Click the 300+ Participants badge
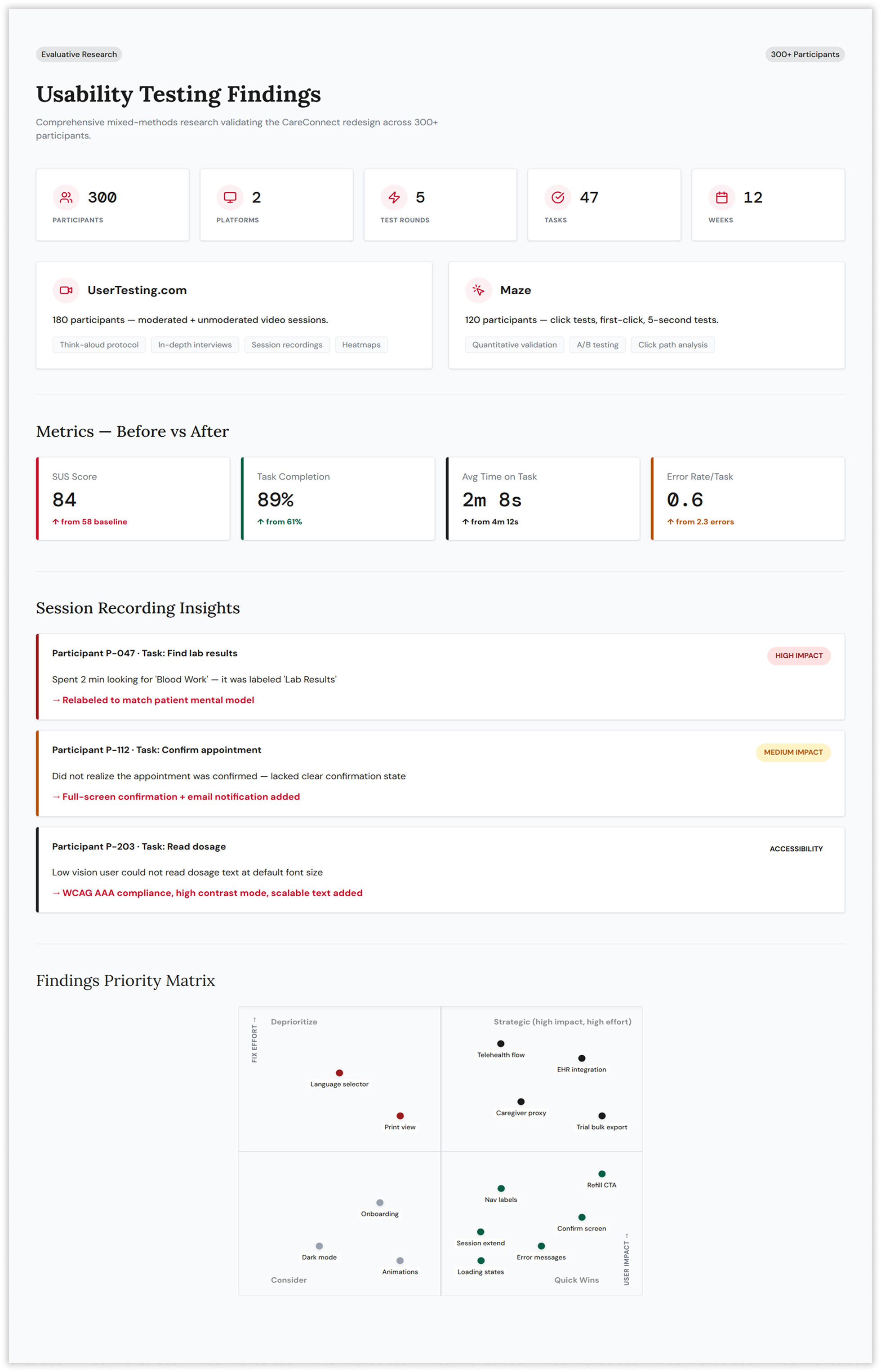Screen dimensions: 881x1372 click(804, 54)
